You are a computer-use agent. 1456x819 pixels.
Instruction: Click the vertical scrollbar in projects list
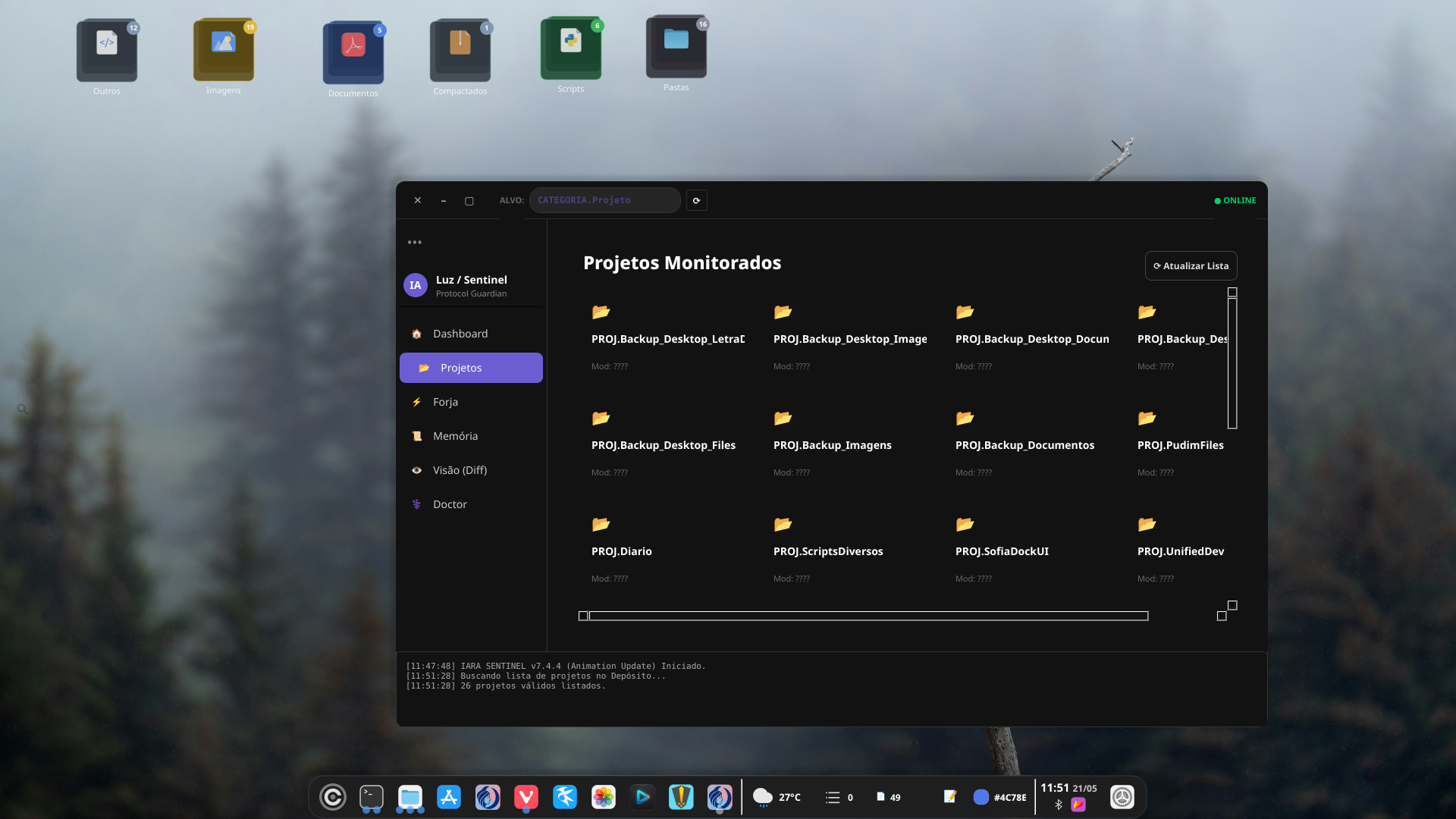tap(1232, 362)
